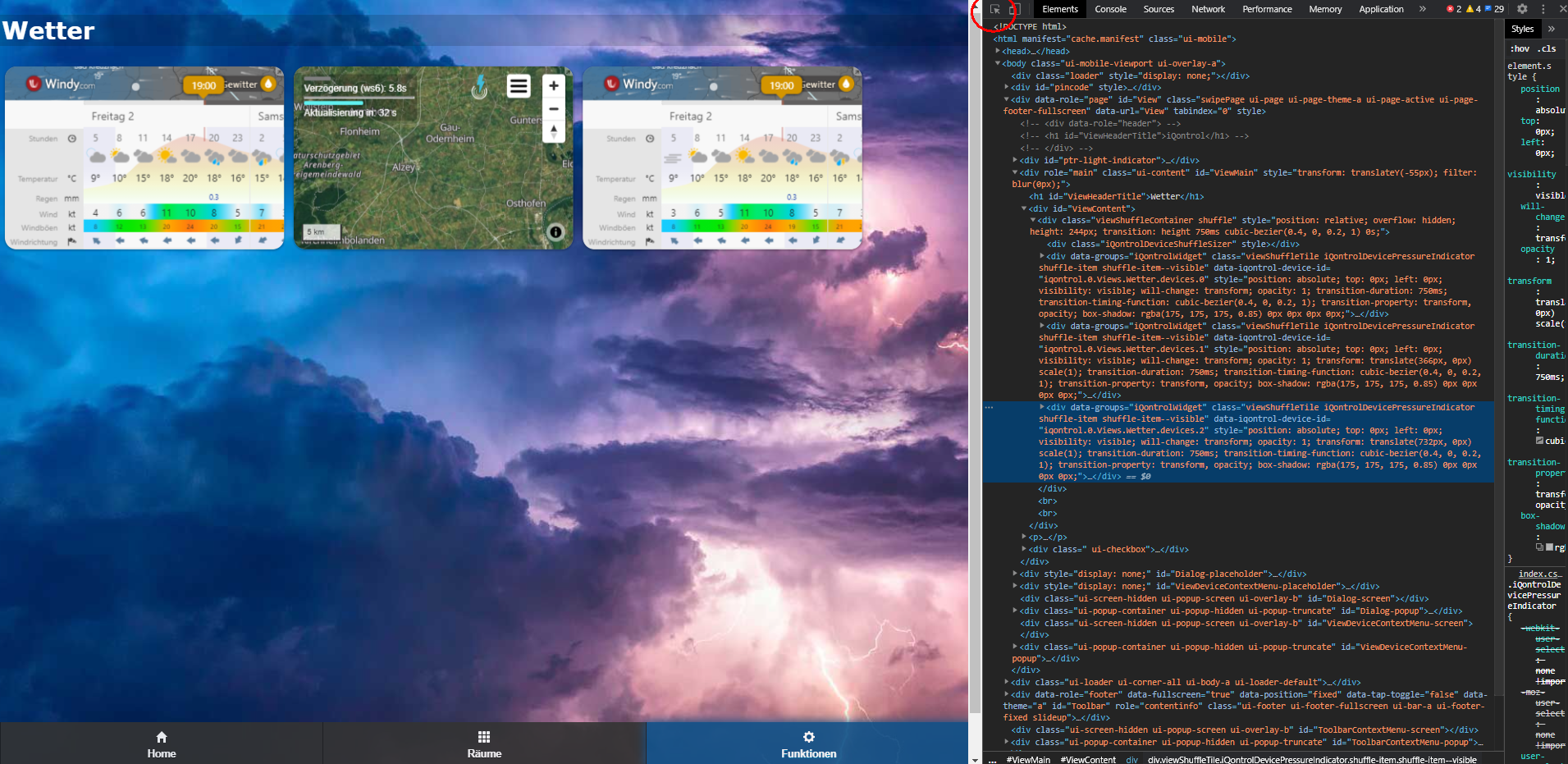
Task: Toggle the device toolbar icon
Action: 1014,9
